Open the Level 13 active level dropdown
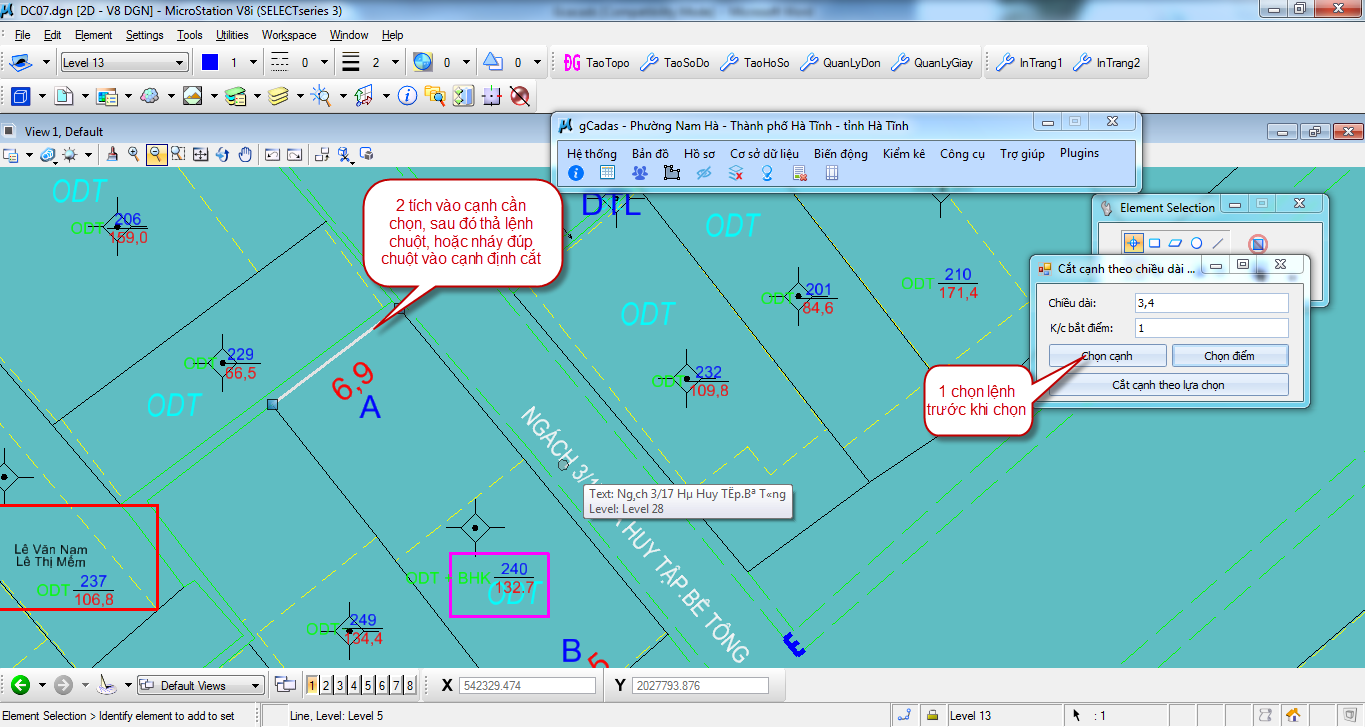1365x727 pixels. point(124,63)
